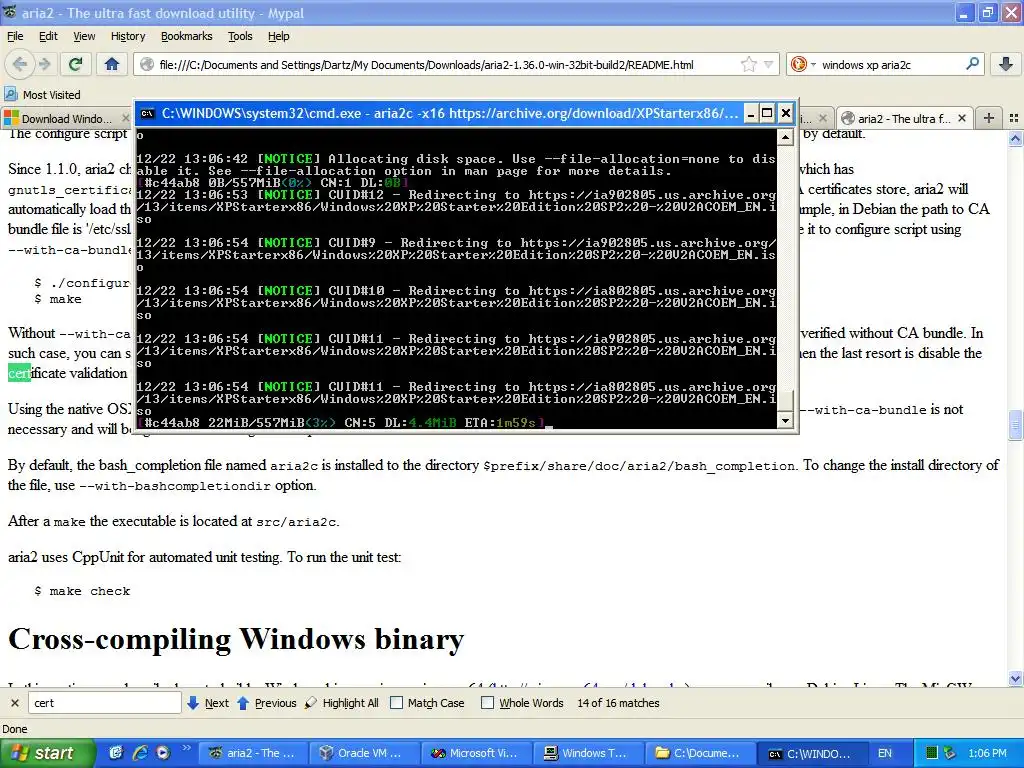This screenshot has width=1024, height=768.
Task: Close the aria2 - The ultra f... tab
Action: tap(961, 118)
